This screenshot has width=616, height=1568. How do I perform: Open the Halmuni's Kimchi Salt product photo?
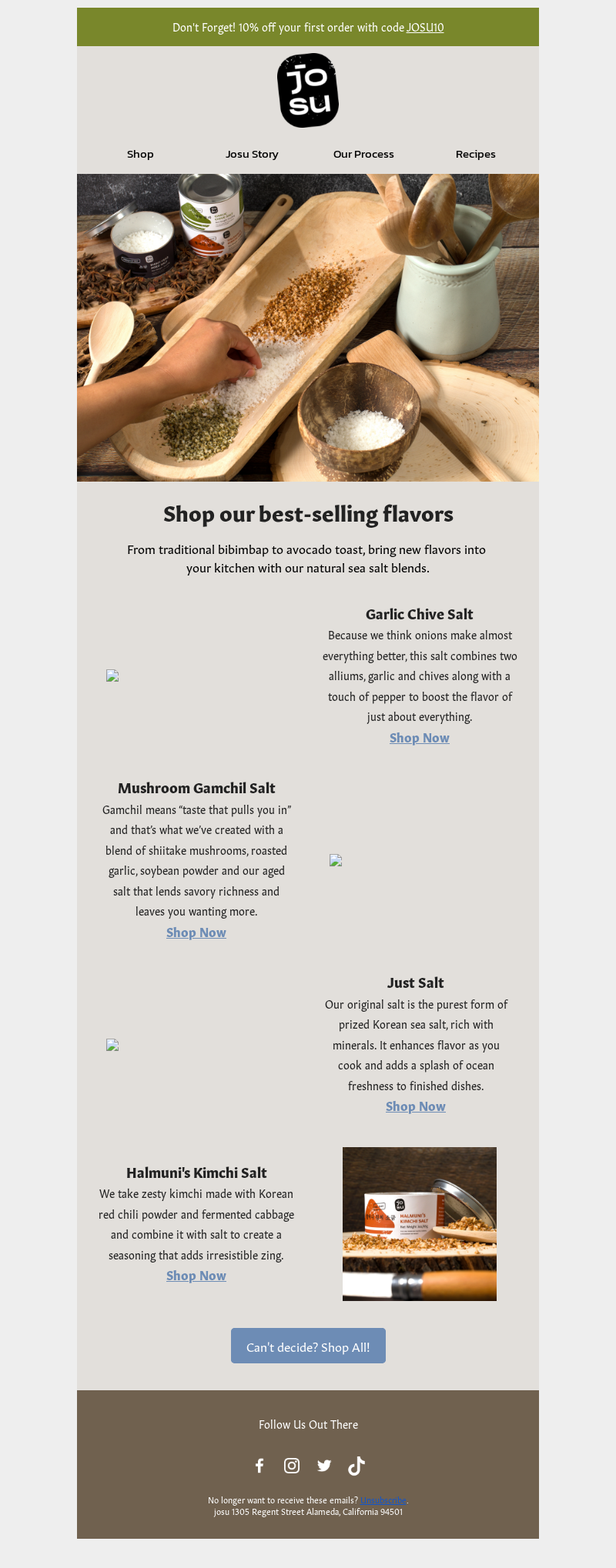click(x=420, y=1224)
